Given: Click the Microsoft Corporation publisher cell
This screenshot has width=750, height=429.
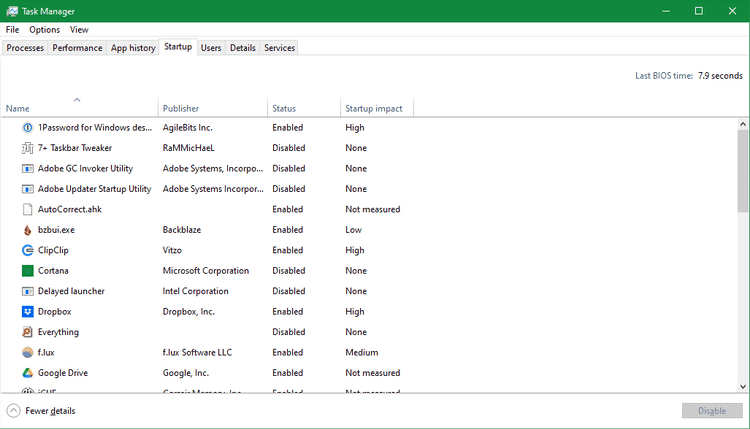Looking at the screenshot, I should [x=206, y=271].
